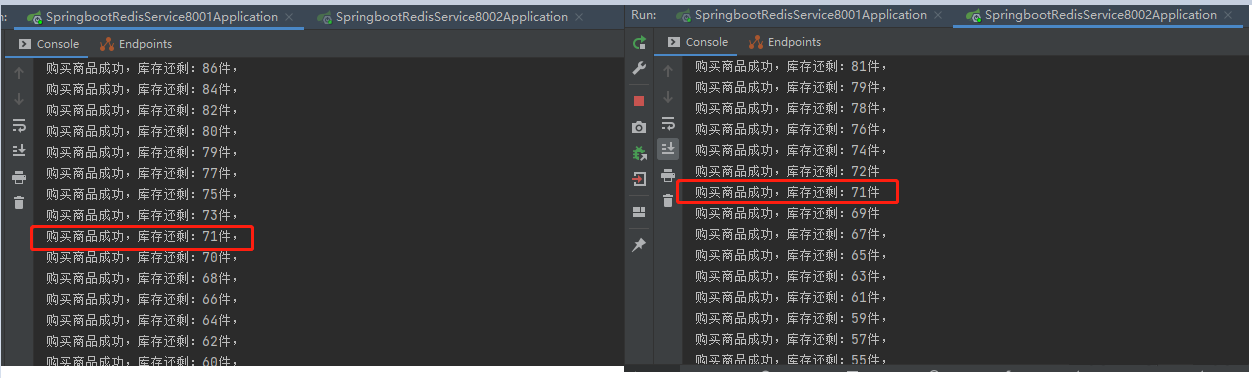The height and width of the screenshot is (378, 1252).
Task: Open the Endpoints tab in left panel
Action: 136,44
